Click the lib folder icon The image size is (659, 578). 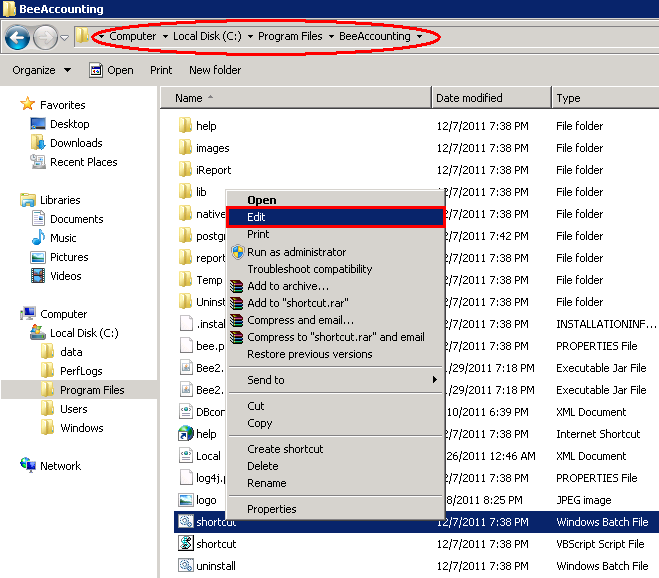click(185, 191)
